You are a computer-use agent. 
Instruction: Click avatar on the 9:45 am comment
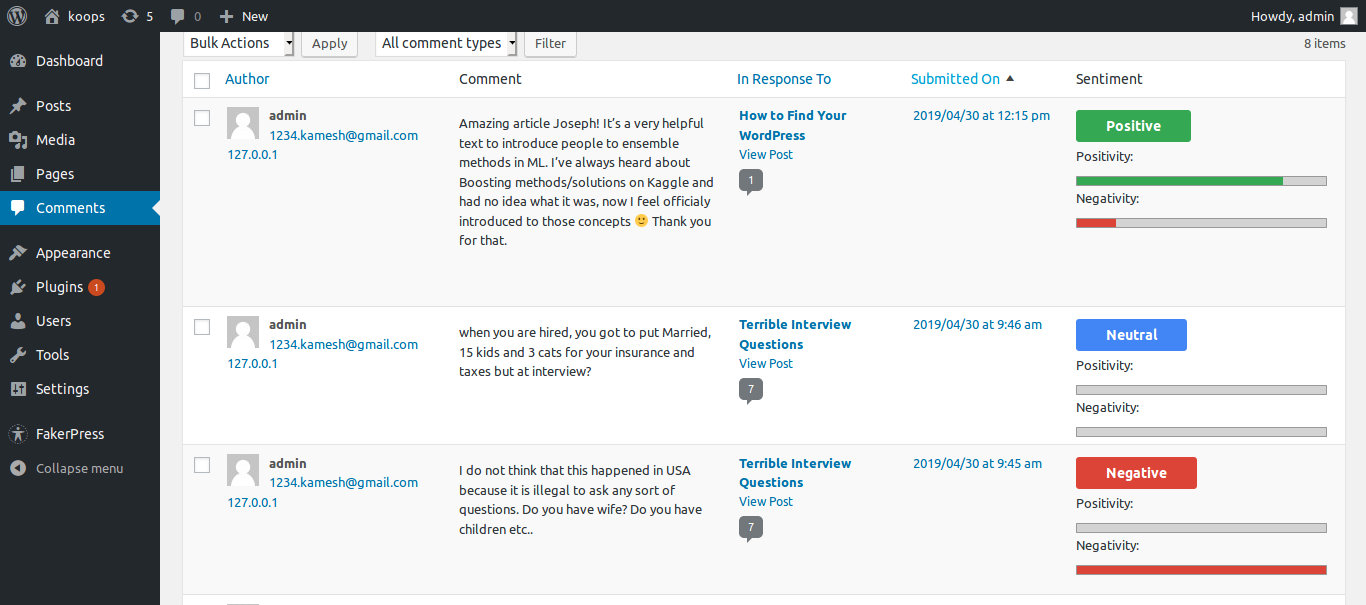[243, 471]
